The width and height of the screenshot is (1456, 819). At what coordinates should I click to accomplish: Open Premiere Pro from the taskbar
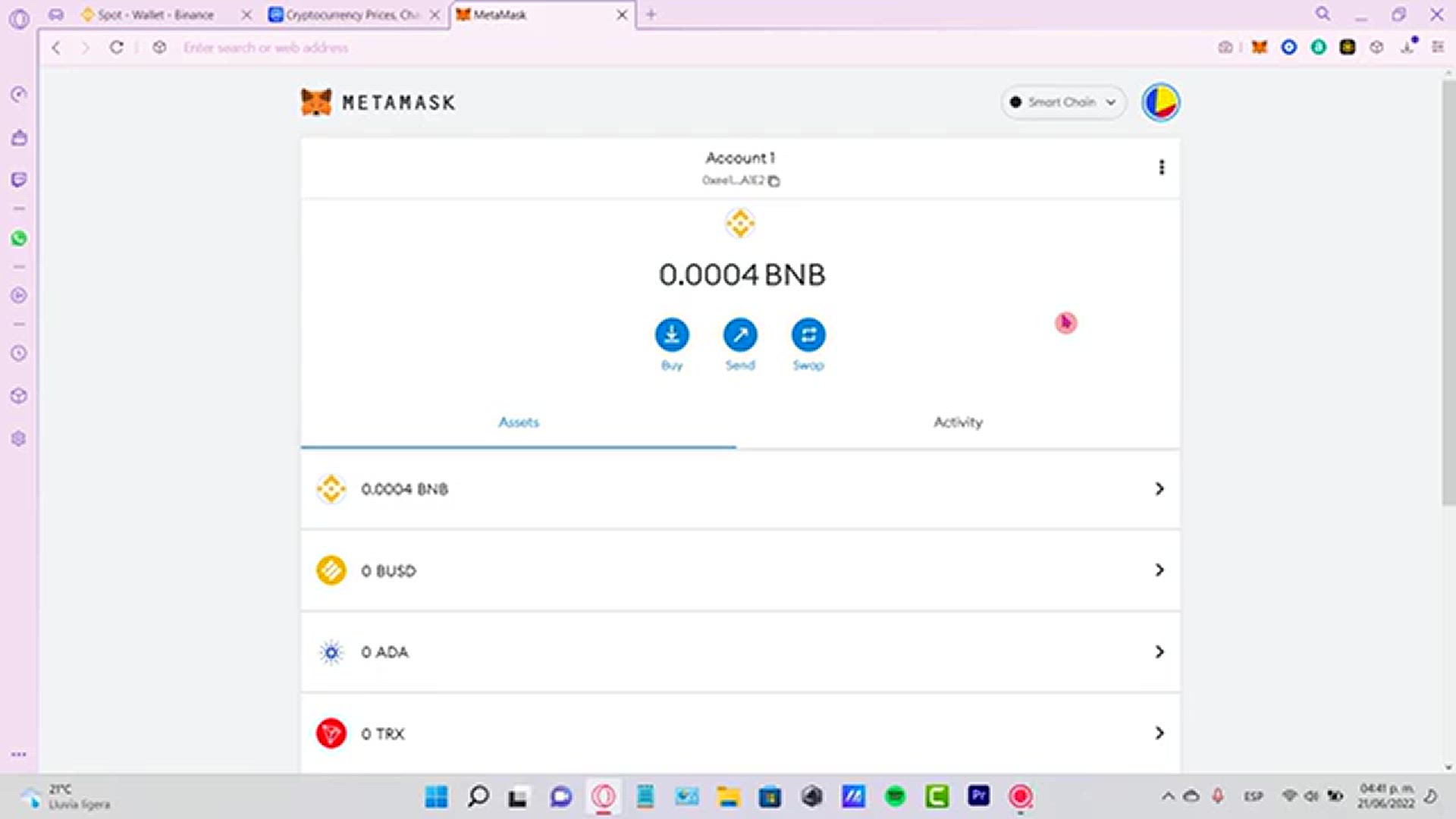978,795
